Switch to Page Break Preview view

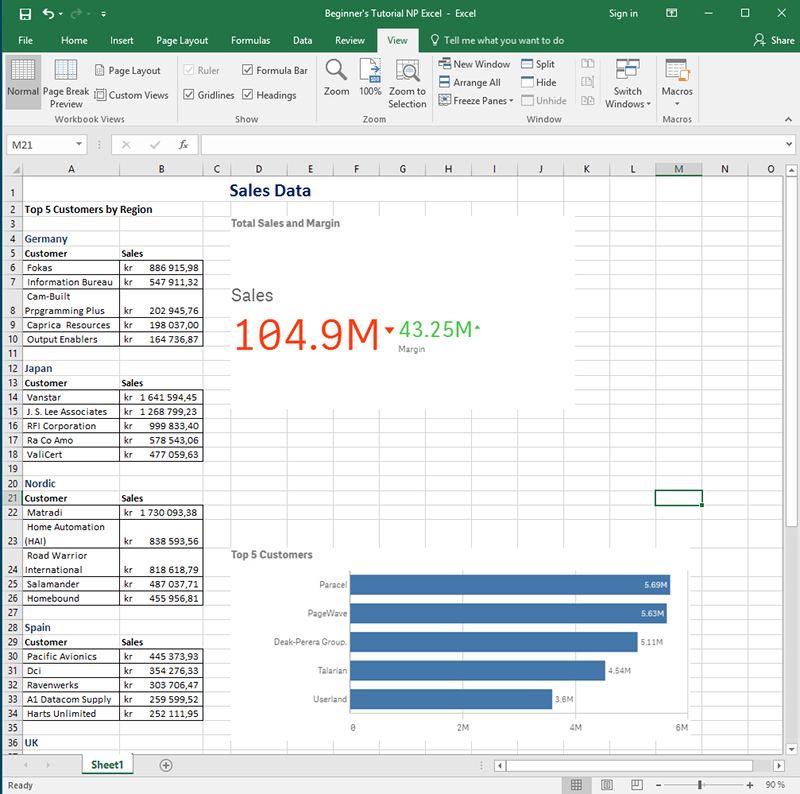(x=66, y=84)
